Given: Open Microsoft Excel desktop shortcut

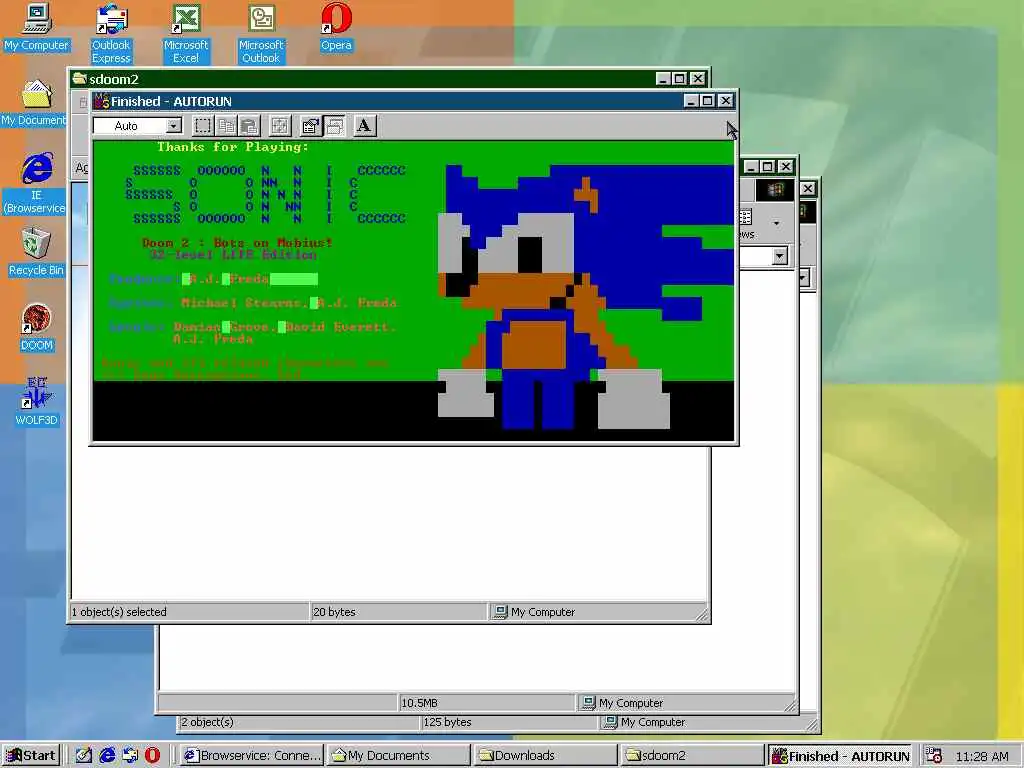Looking at the screenshot, I should pos(186,34).
